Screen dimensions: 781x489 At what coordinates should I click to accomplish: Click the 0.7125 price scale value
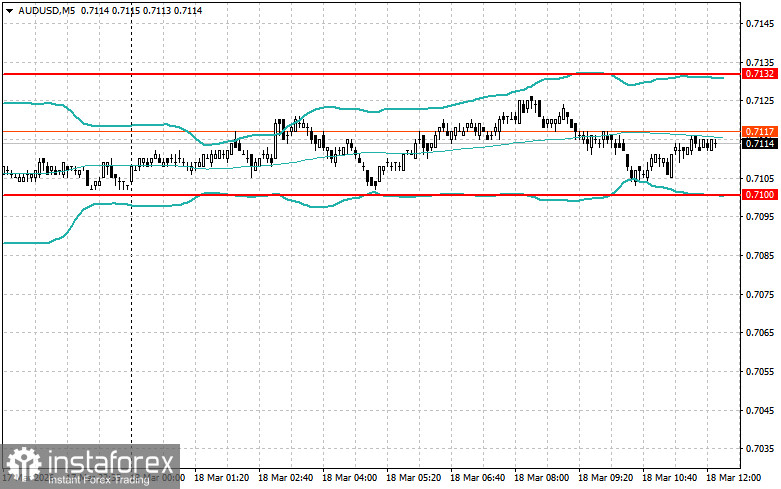tap(760, 101)
